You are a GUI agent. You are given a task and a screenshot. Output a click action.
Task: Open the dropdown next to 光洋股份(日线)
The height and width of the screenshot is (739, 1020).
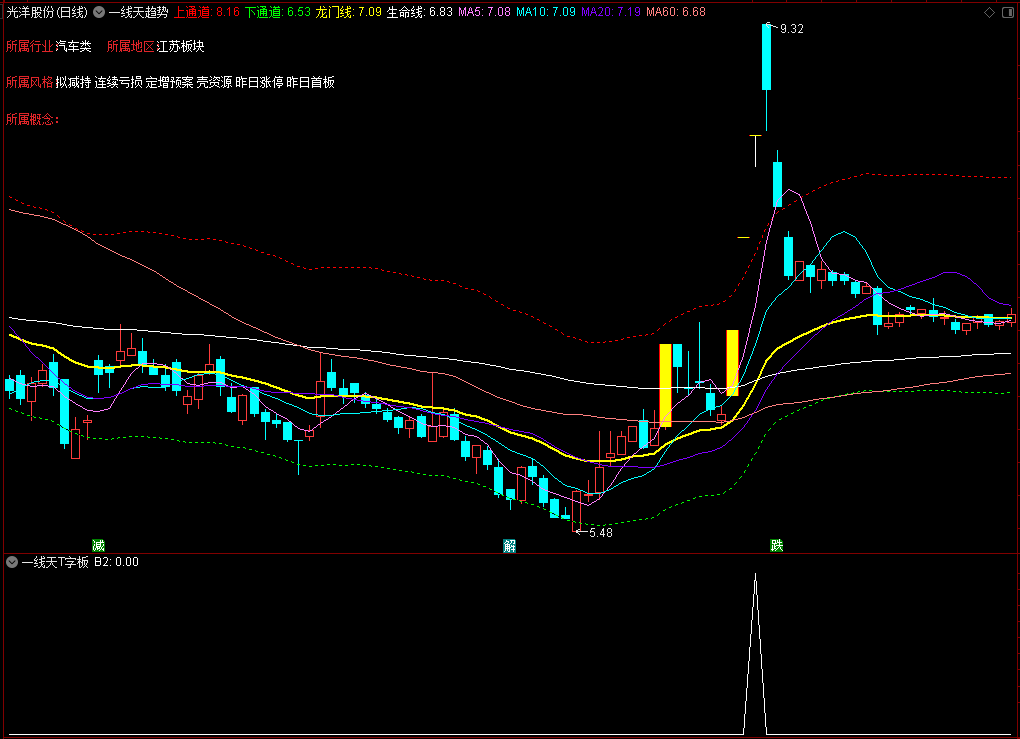99,12
